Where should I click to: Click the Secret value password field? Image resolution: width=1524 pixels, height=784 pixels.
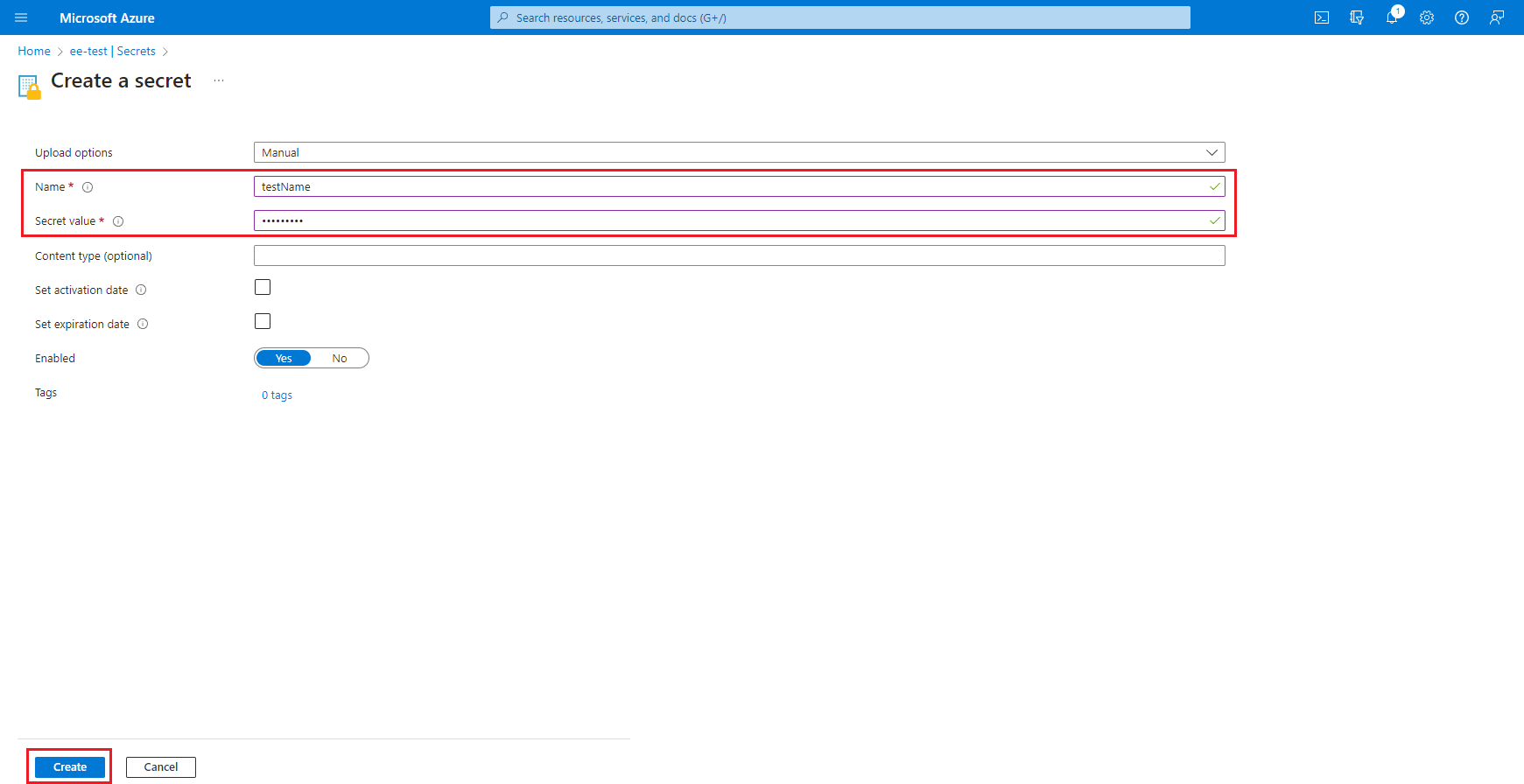point(740,220)
